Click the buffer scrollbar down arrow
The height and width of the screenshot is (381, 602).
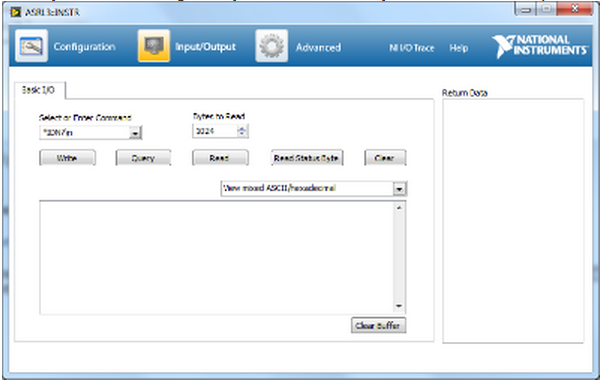tap(399, 306)
